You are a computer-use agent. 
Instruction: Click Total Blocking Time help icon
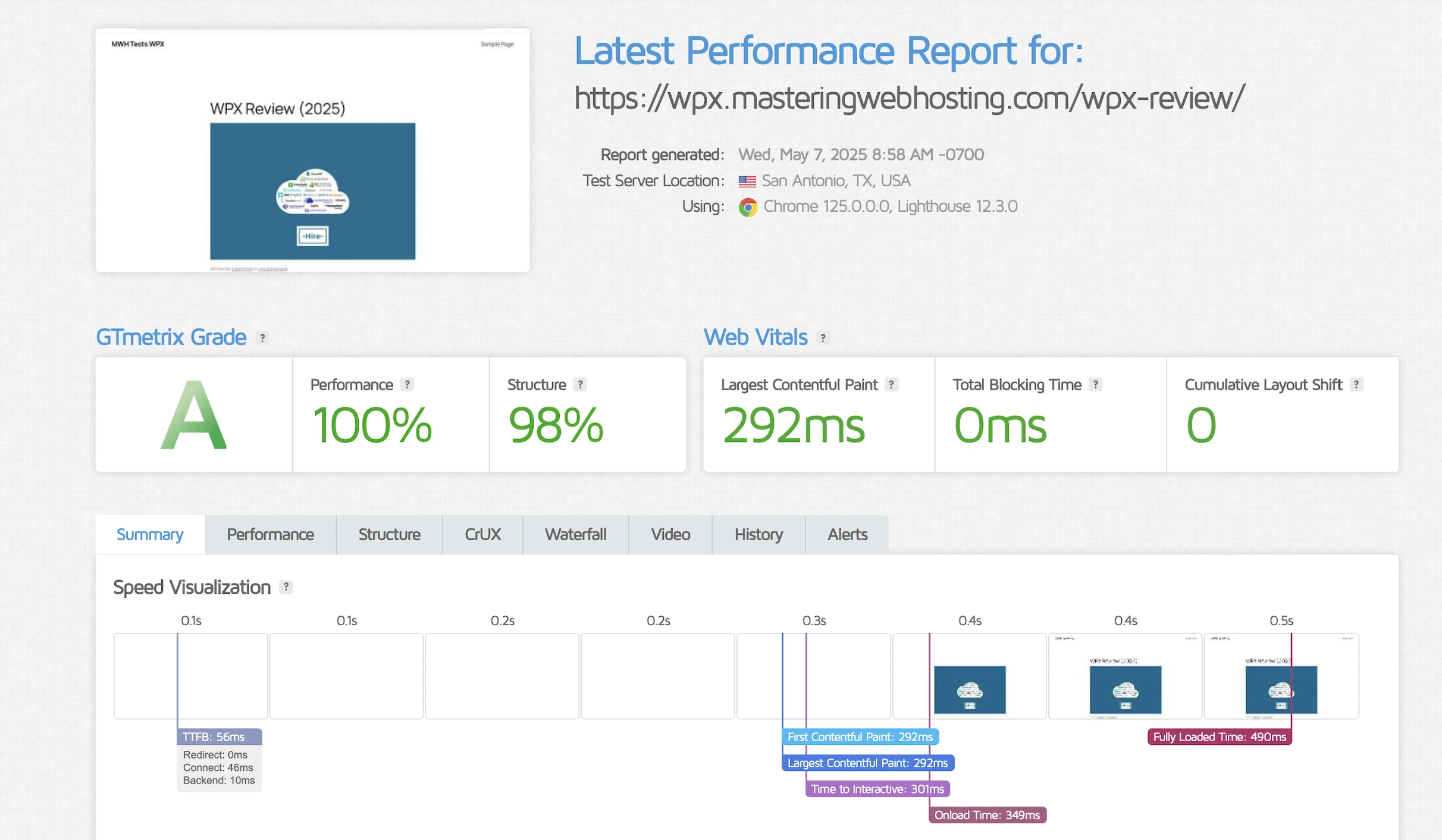pos(1095,385)
